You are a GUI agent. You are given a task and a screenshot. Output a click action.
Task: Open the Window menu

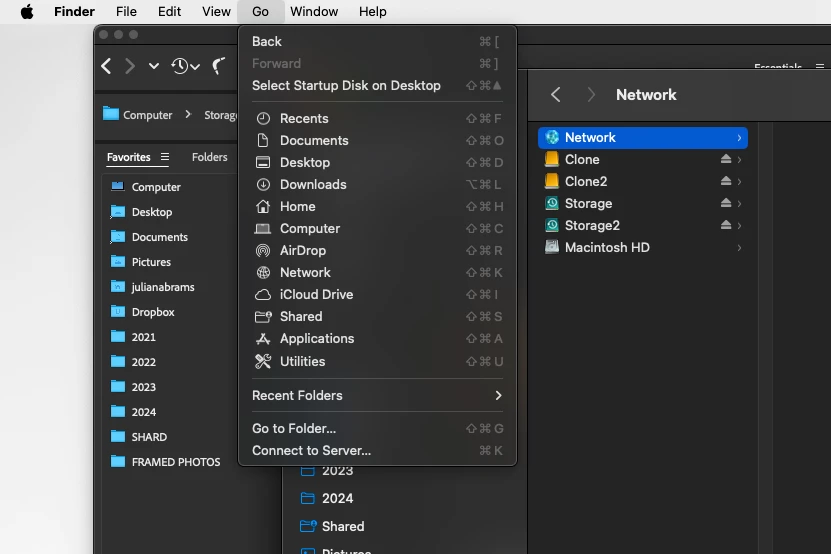(x=314, y=12)
